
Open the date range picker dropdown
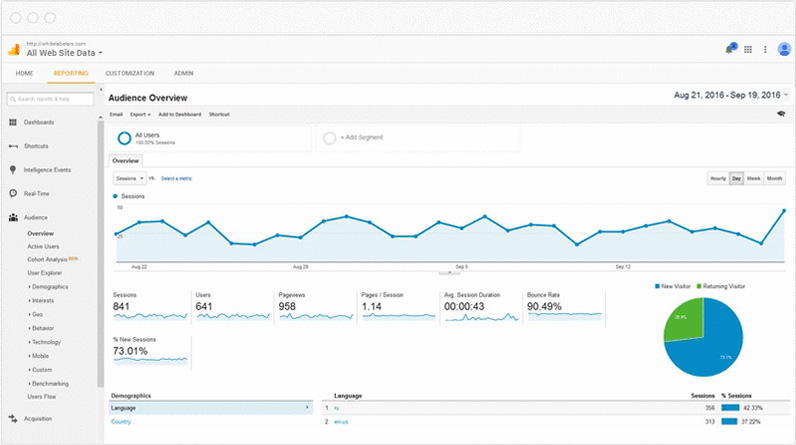[731, 95]
